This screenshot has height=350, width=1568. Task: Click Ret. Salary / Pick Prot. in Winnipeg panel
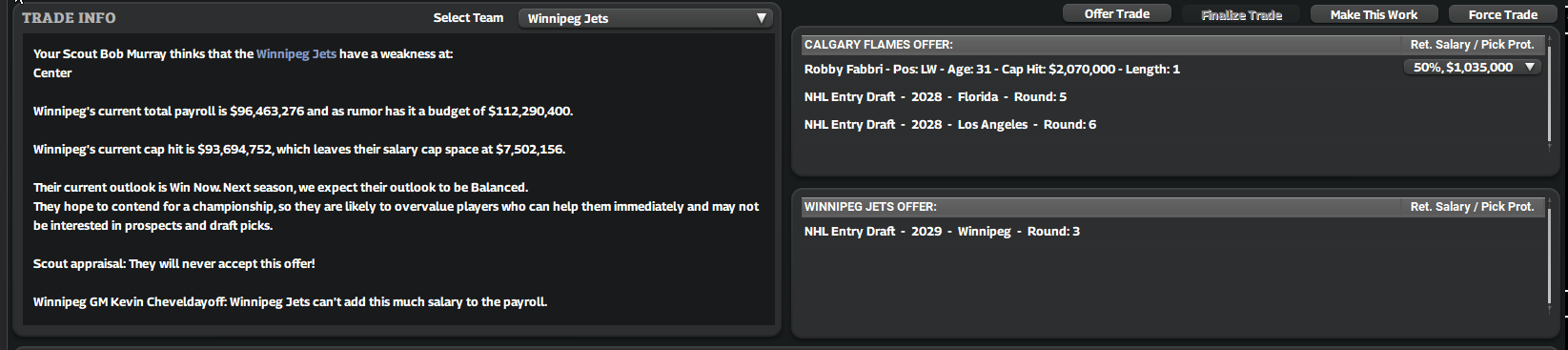tap(1472, 207)
